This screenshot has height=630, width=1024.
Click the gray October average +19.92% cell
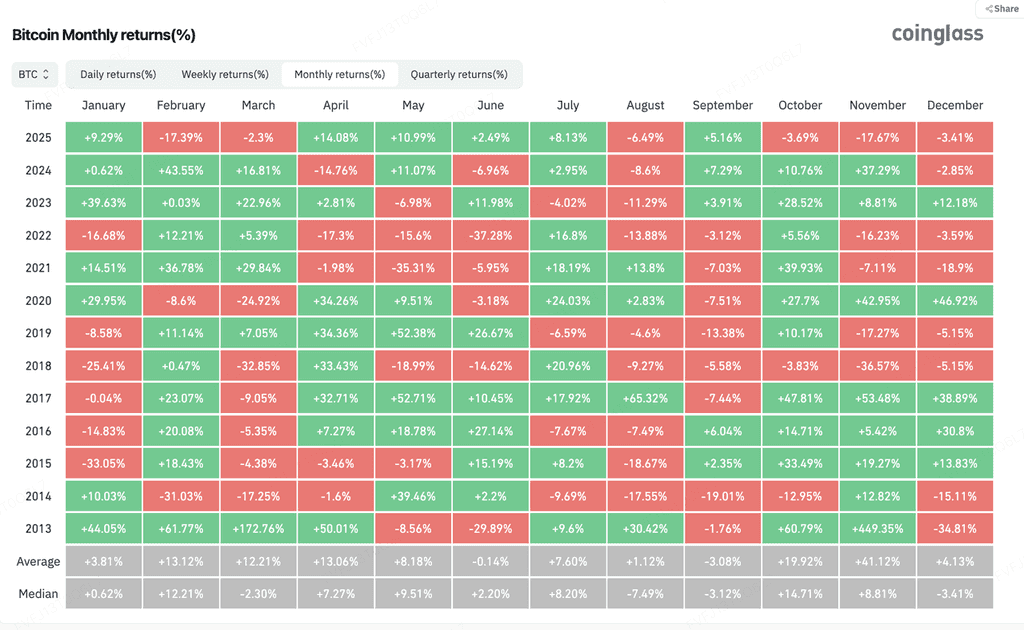click(x=800, y=561)
